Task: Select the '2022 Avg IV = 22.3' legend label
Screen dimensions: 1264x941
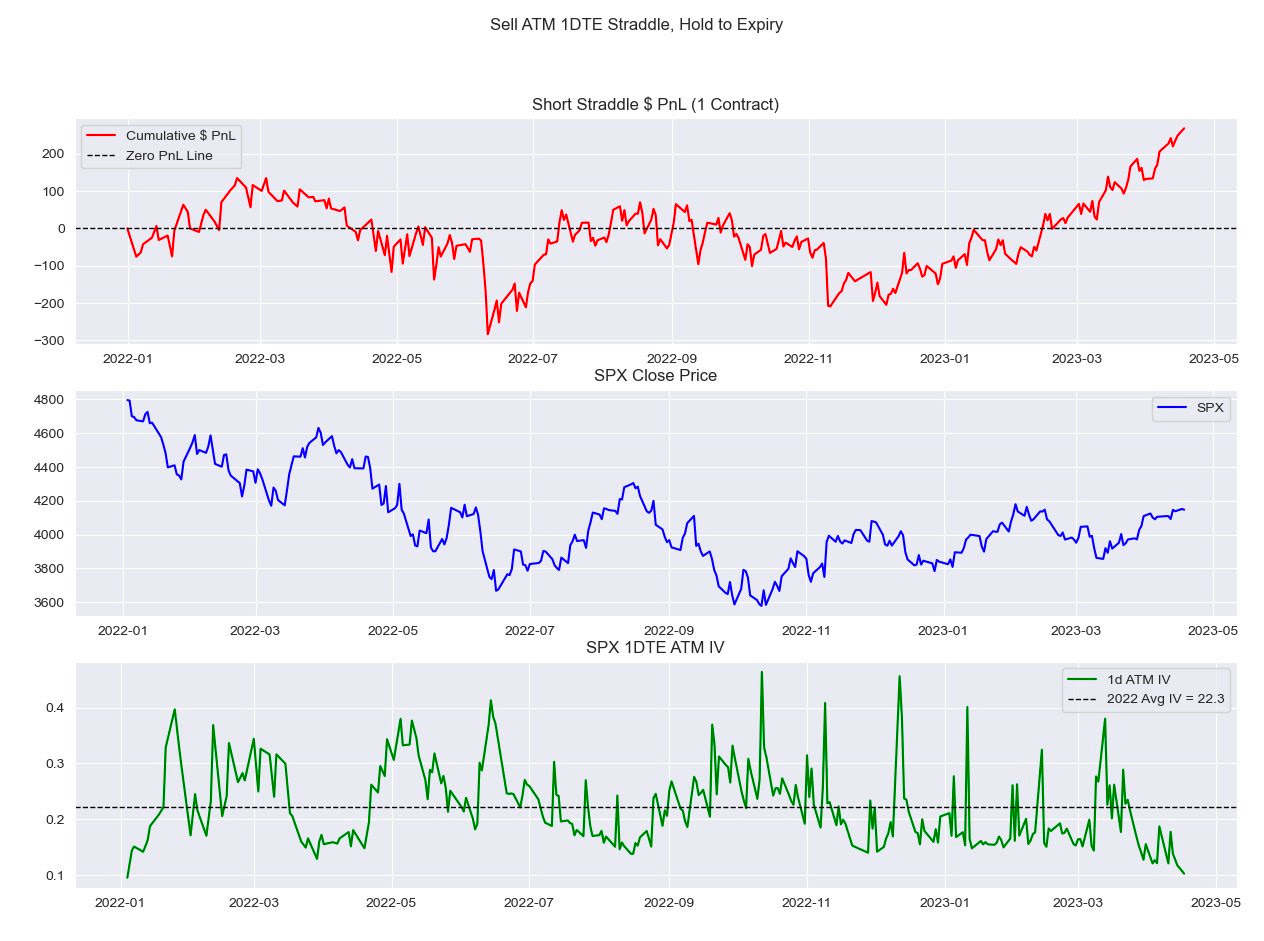Action: [x=1166, y=699]
